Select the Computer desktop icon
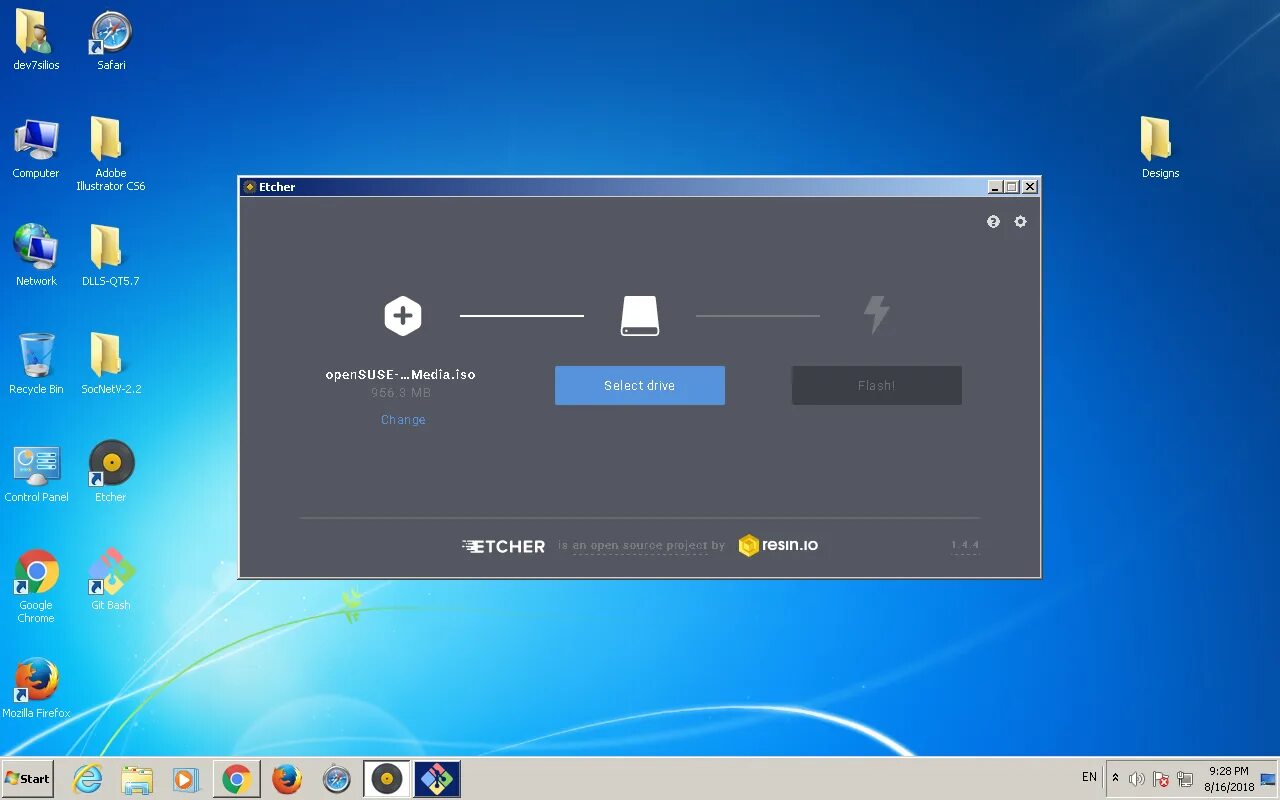Viewport: 1280px width, 800px height. (36, 149)
